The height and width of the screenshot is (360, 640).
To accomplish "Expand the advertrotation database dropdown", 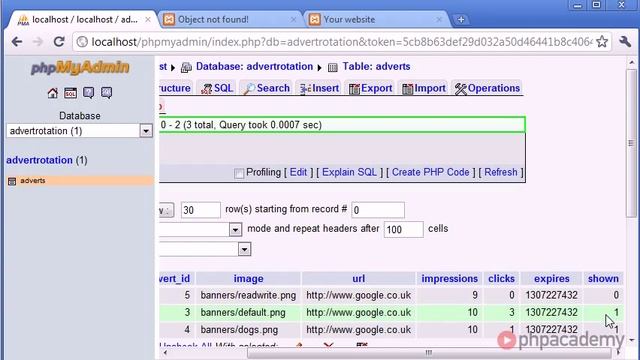I will [x=146, y=131].
